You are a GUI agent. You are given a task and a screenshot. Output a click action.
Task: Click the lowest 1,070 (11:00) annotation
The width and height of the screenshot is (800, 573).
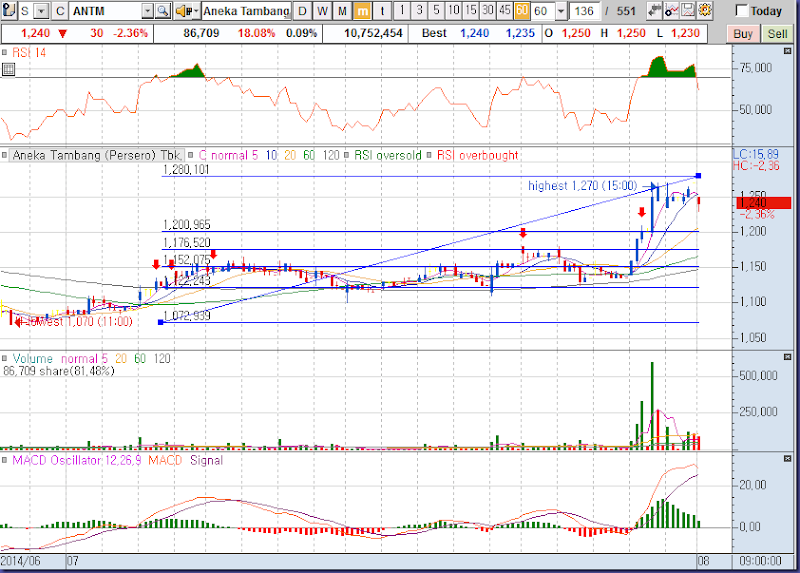(78, 322)
